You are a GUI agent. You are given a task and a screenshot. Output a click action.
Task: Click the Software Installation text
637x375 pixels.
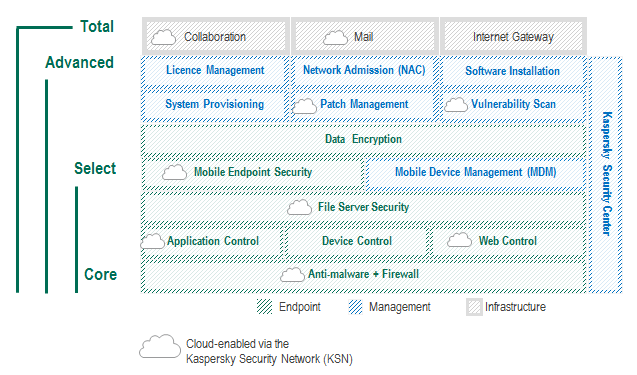pos(512,71)
